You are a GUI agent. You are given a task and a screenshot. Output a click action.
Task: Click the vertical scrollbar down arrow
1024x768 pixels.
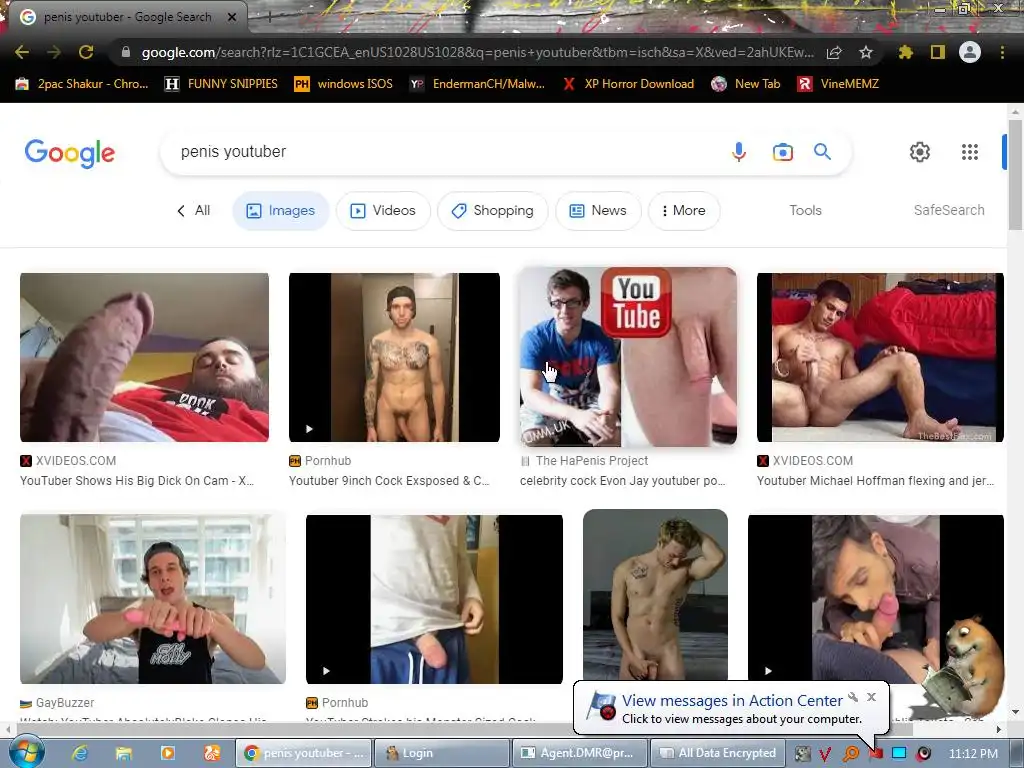pyautogui.click(x=1015, y=712)
